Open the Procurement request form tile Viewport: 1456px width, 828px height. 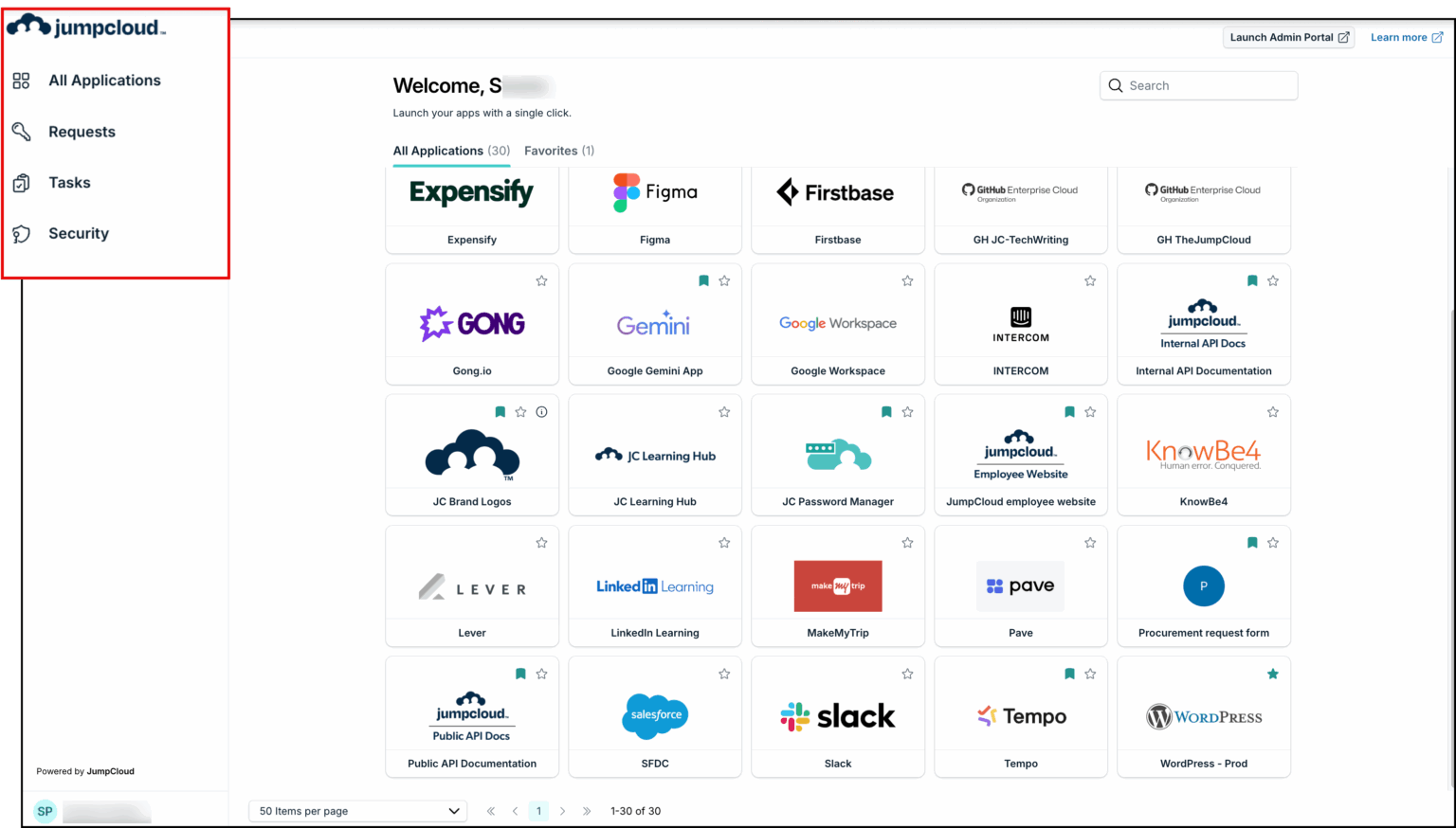(x=1204, y=586)
